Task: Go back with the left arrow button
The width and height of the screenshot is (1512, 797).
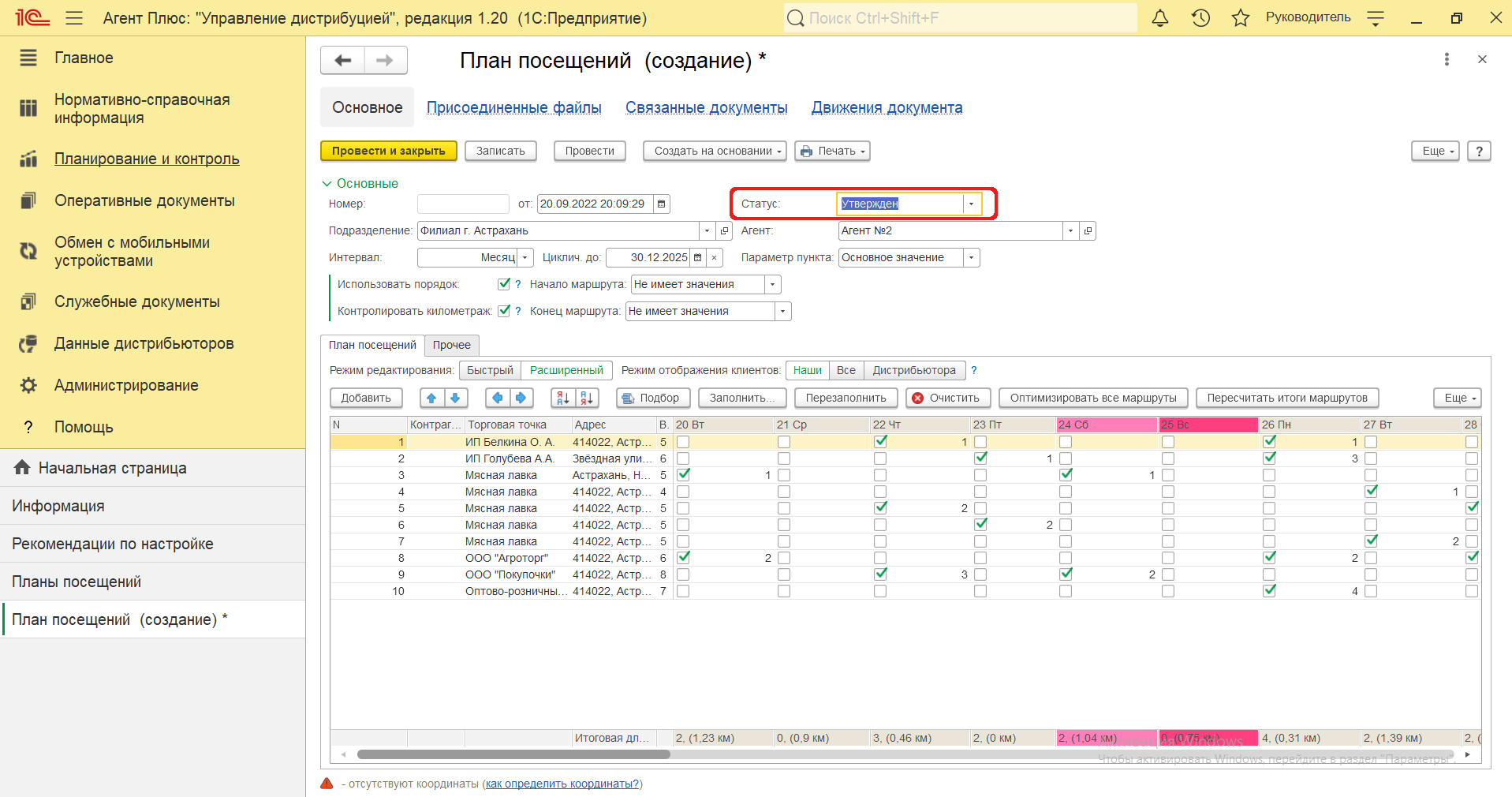Action: click(x=342, y=60)
